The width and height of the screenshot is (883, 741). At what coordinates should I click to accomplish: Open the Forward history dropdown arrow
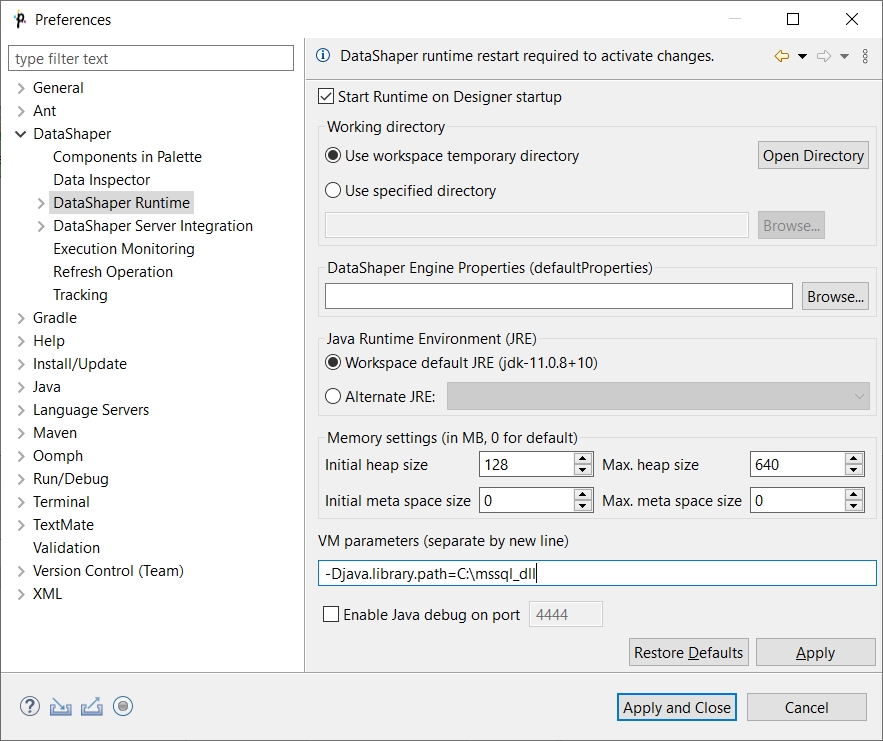(844, 56)
